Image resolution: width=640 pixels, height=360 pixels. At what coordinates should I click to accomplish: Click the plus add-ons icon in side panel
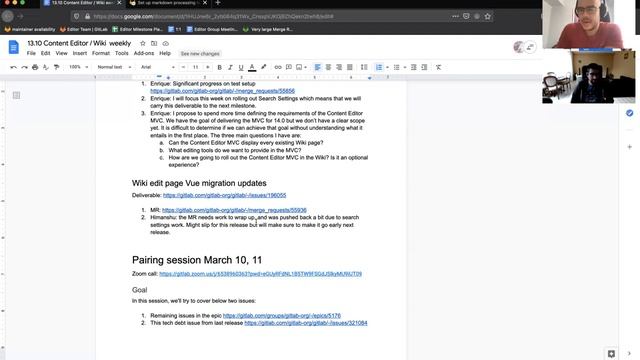coord(629,147)
